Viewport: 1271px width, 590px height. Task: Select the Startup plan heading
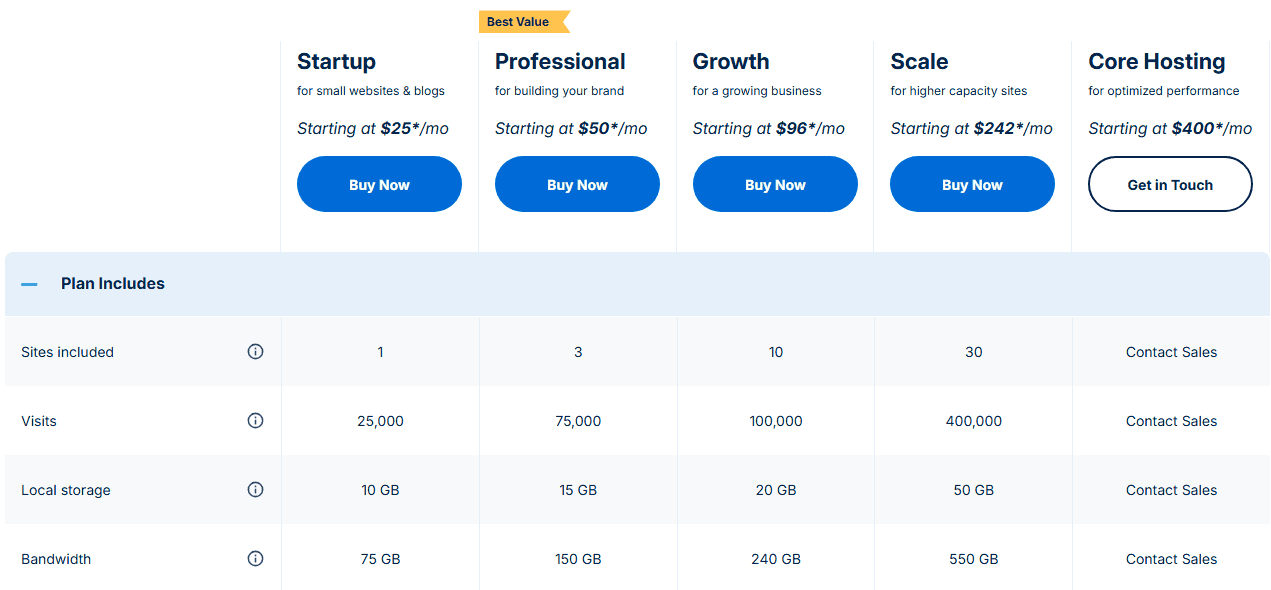(336, 61)
